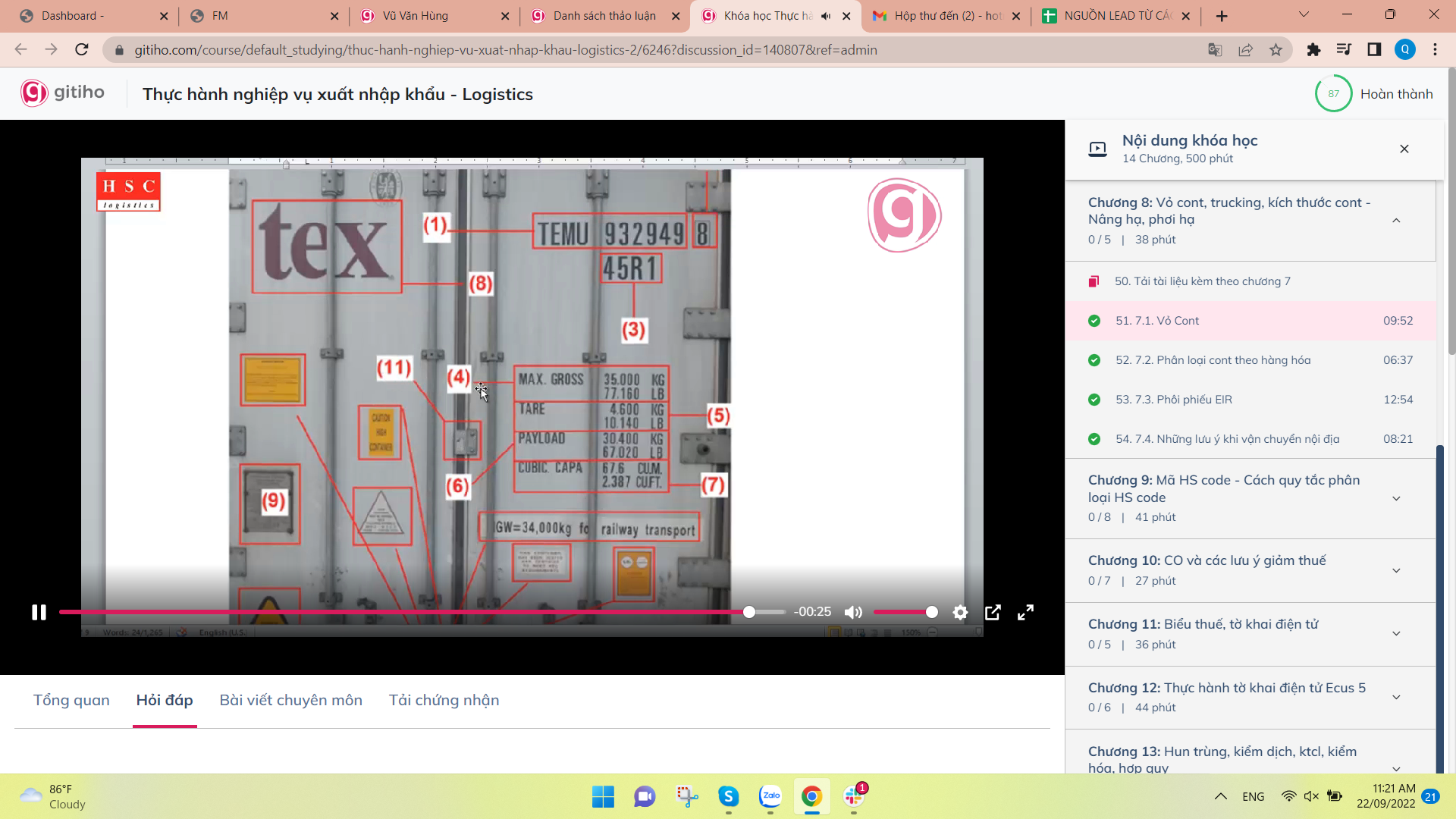Expand Chương 11 Biểu thuế section

tap(1396, 634)
